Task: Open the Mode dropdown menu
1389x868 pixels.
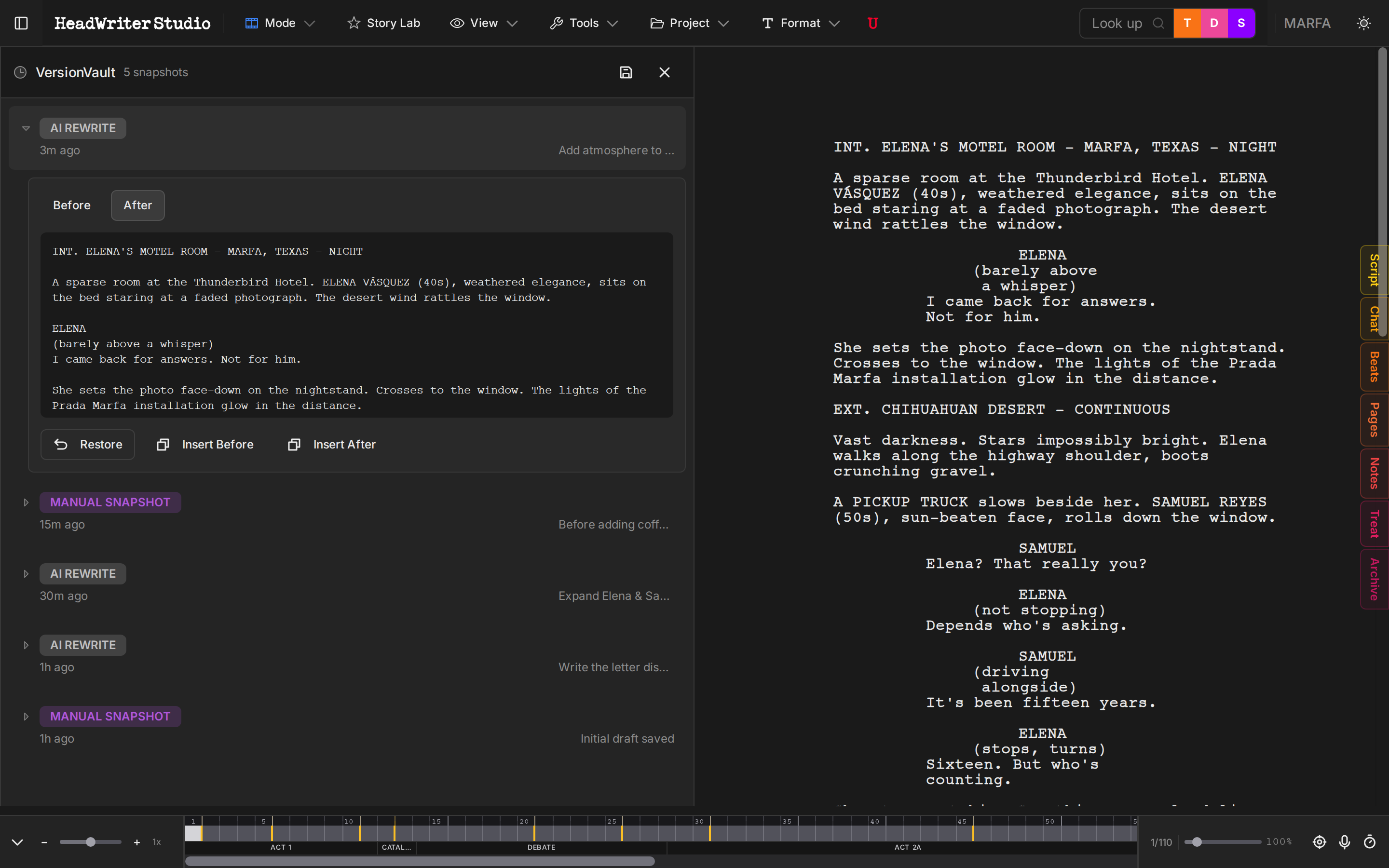Action: 280,23
